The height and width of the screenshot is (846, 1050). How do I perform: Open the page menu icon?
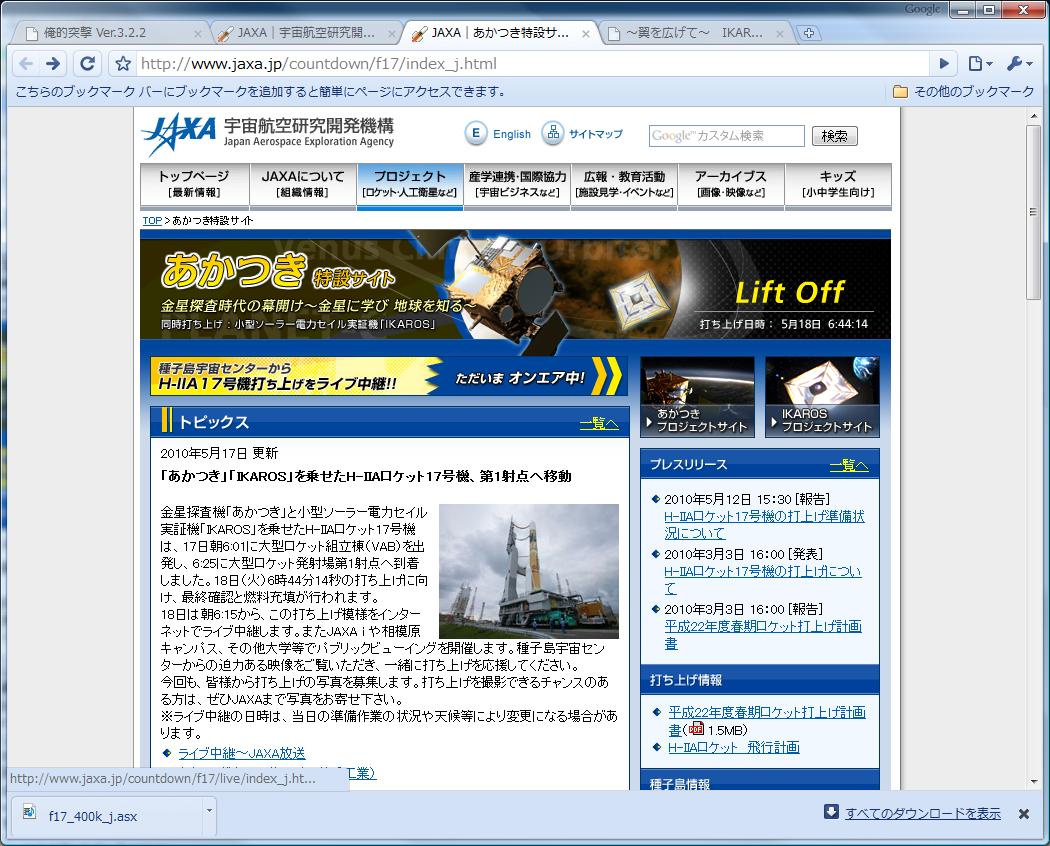pyautogui.click(x=980, y=64)
